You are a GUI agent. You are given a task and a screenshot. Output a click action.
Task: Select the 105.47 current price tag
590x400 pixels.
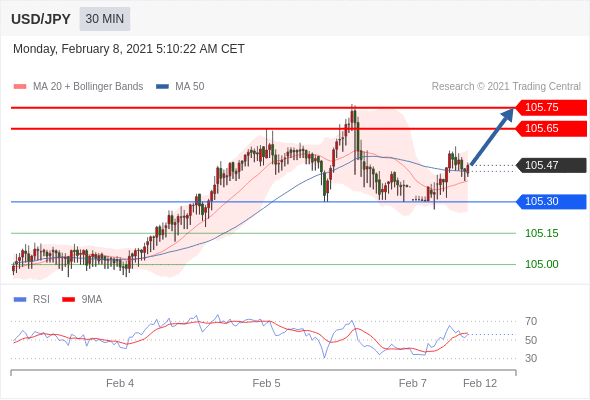point(551,165)
